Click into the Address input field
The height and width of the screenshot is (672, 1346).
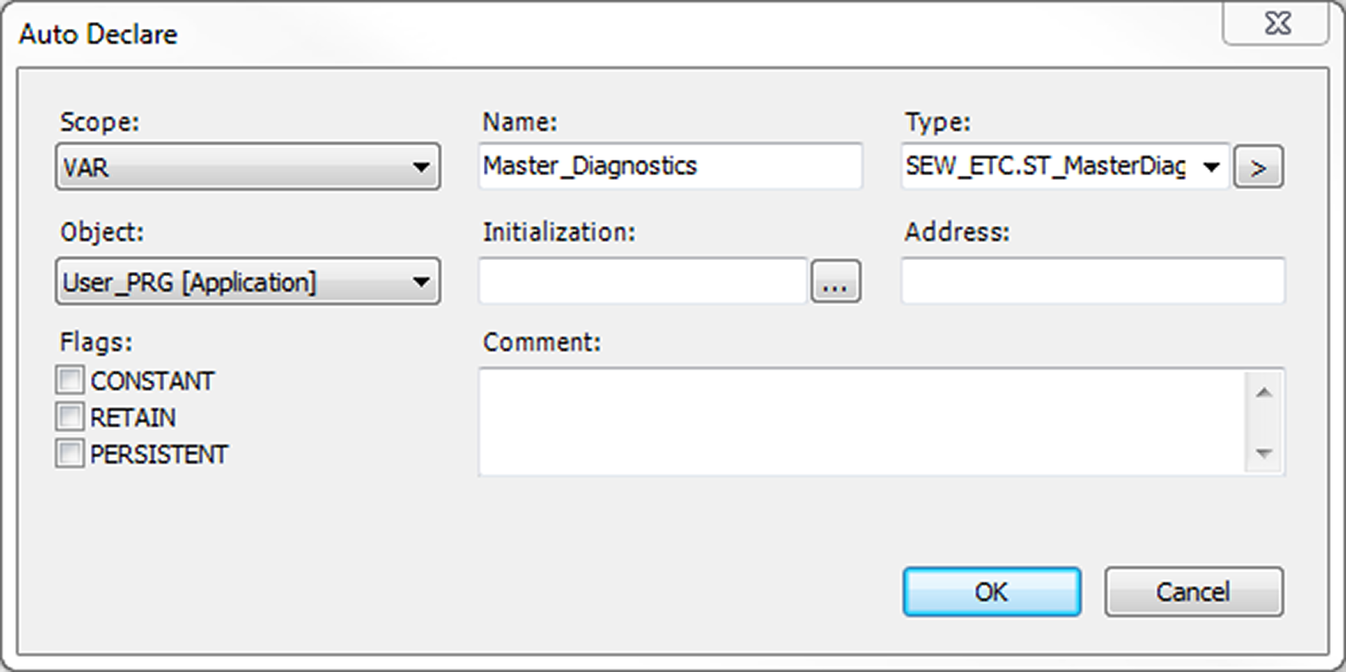pyautogui.click(x=1092, y=282)
